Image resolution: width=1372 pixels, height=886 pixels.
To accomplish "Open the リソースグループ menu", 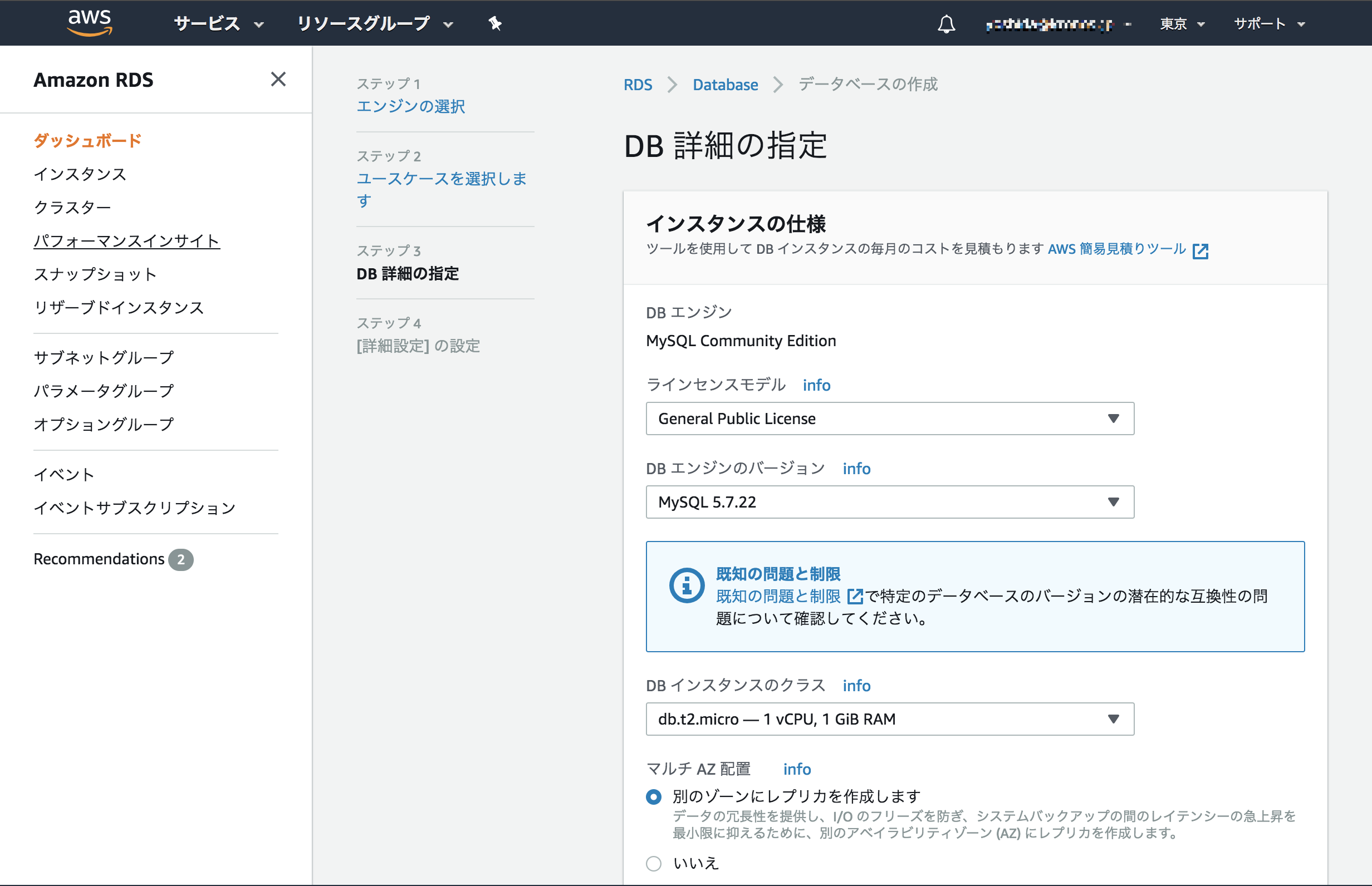I will pos(375,23).
